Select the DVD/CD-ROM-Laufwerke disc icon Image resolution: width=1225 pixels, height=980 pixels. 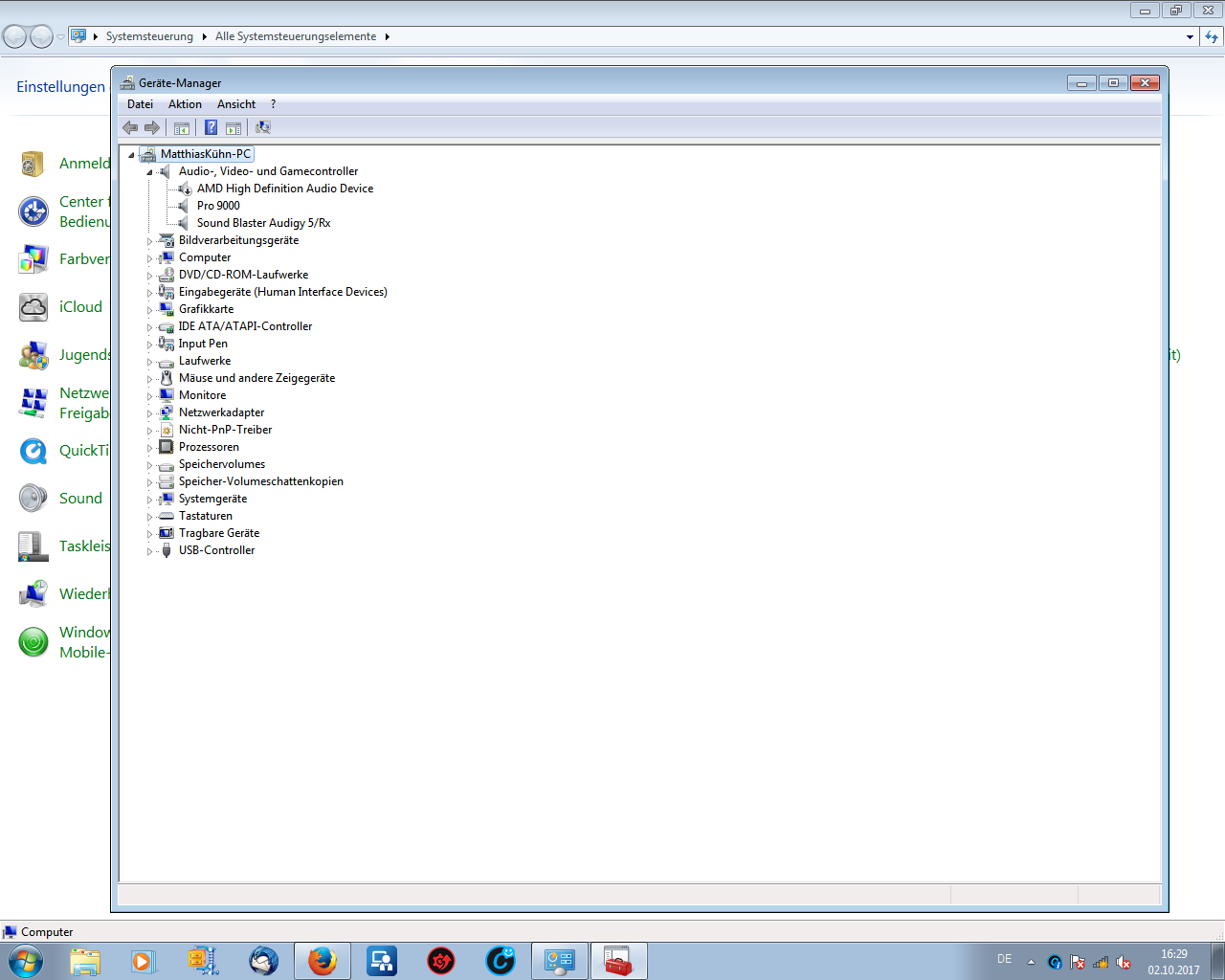[x=167, y=275]
